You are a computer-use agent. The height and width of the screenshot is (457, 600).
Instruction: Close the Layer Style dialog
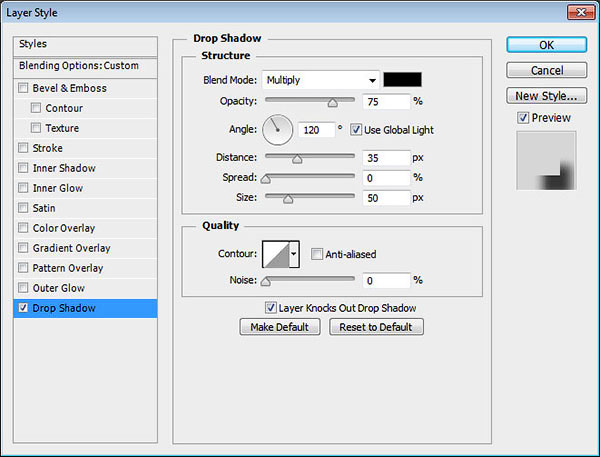(580, 12)
